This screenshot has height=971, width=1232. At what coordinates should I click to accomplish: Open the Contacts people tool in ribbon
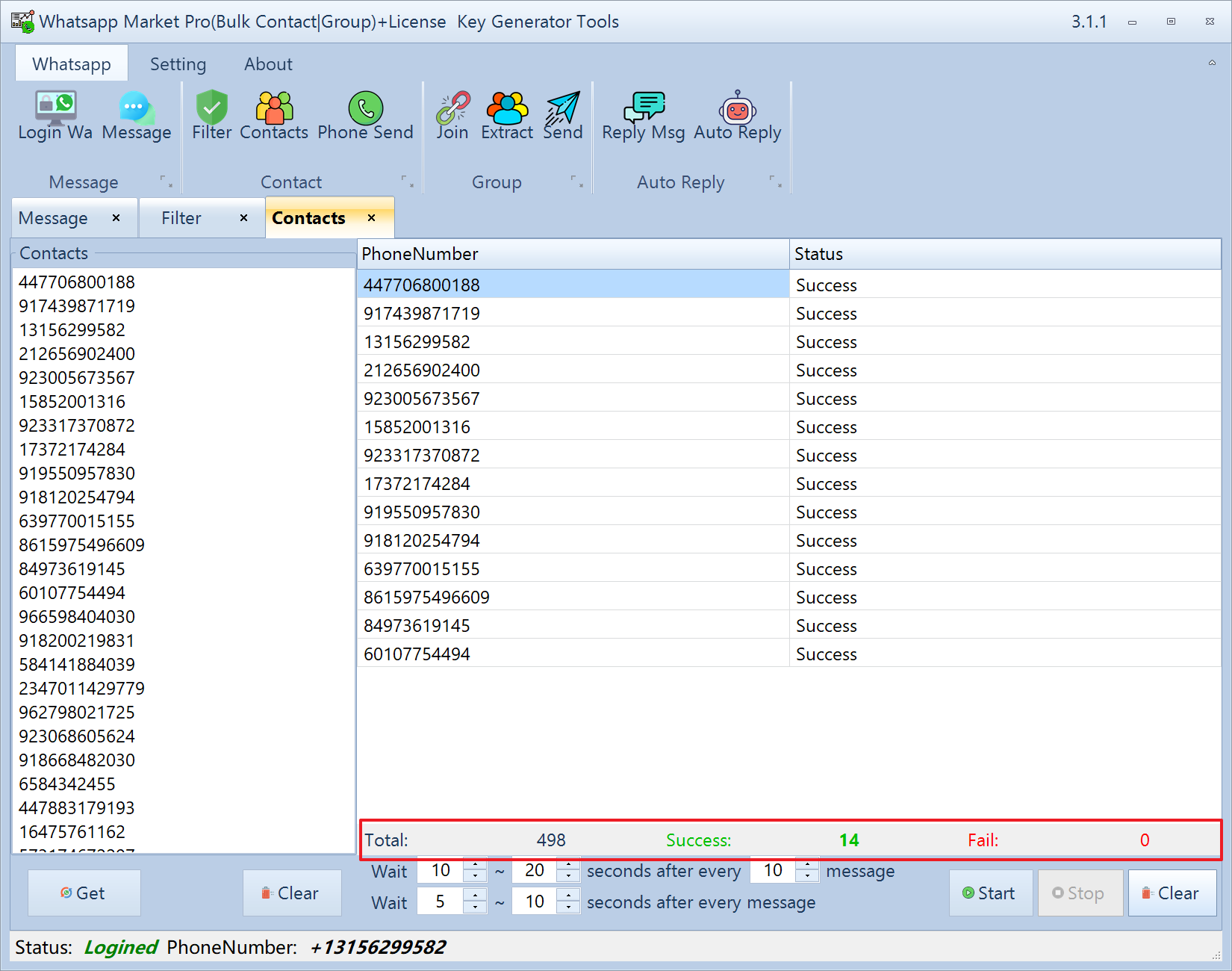[x=274, y=116]
